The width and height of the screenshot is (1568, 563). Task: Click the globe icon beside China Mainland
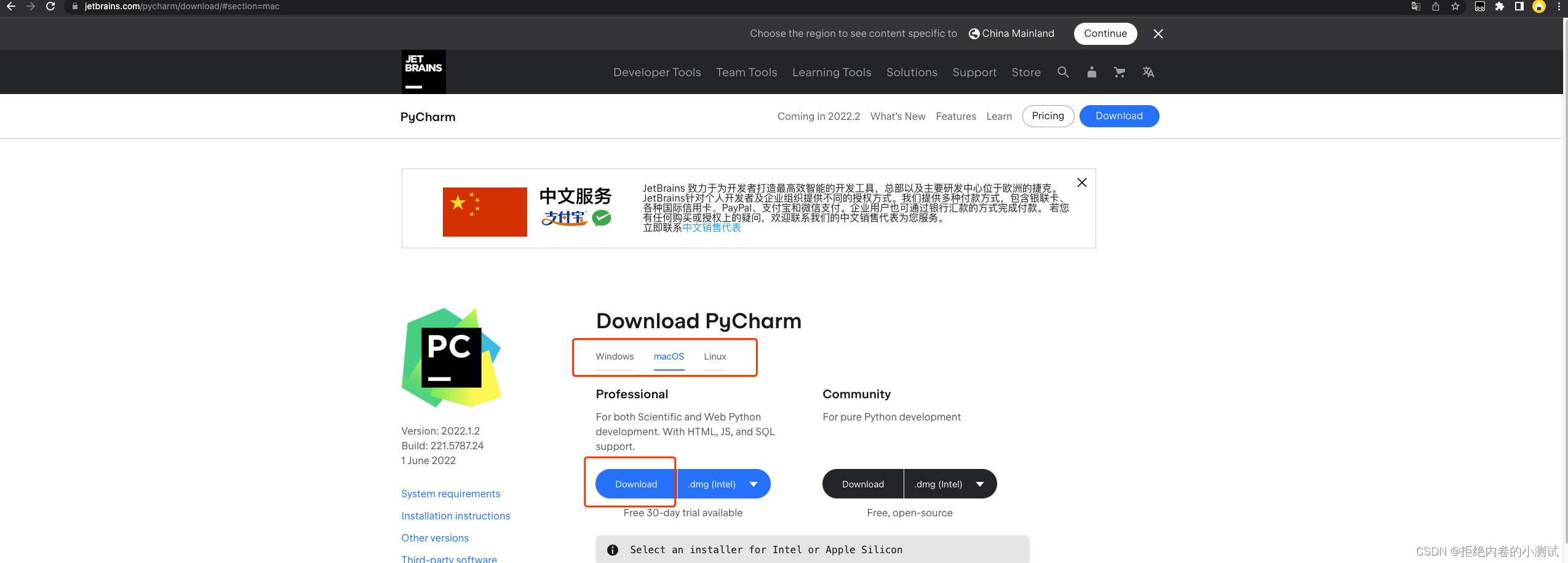pyautogui.click(x=974, y=34)
